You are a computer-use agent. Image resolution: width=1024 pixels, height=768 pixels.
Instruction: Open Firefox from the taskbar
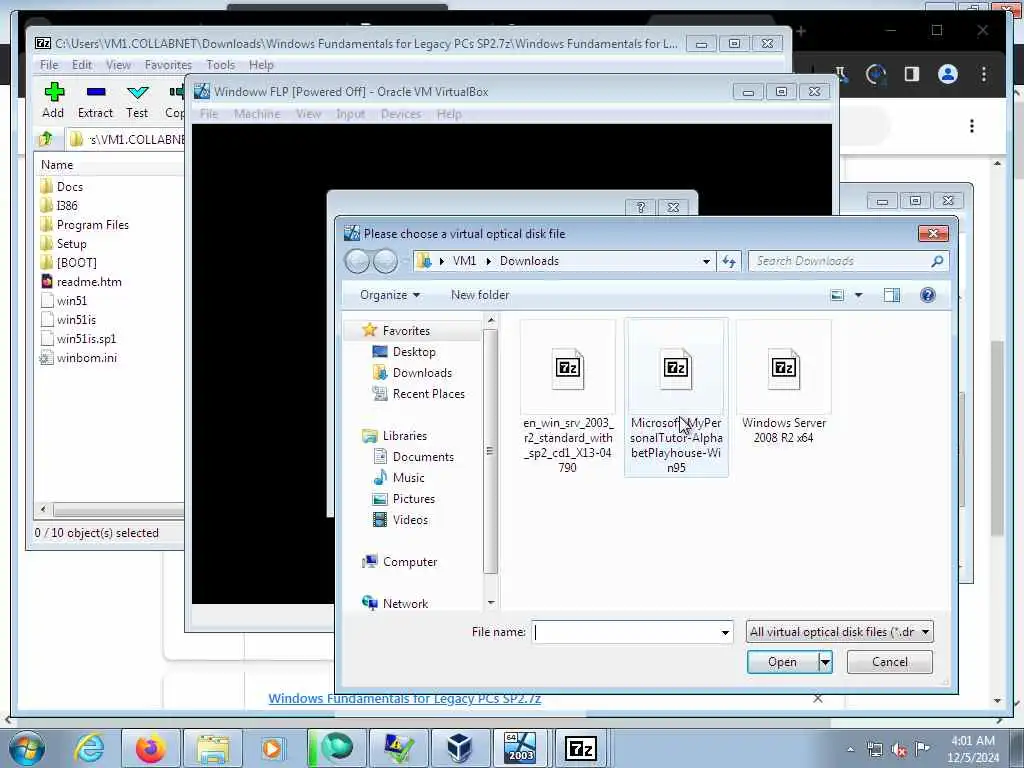[x=150, y=748]
